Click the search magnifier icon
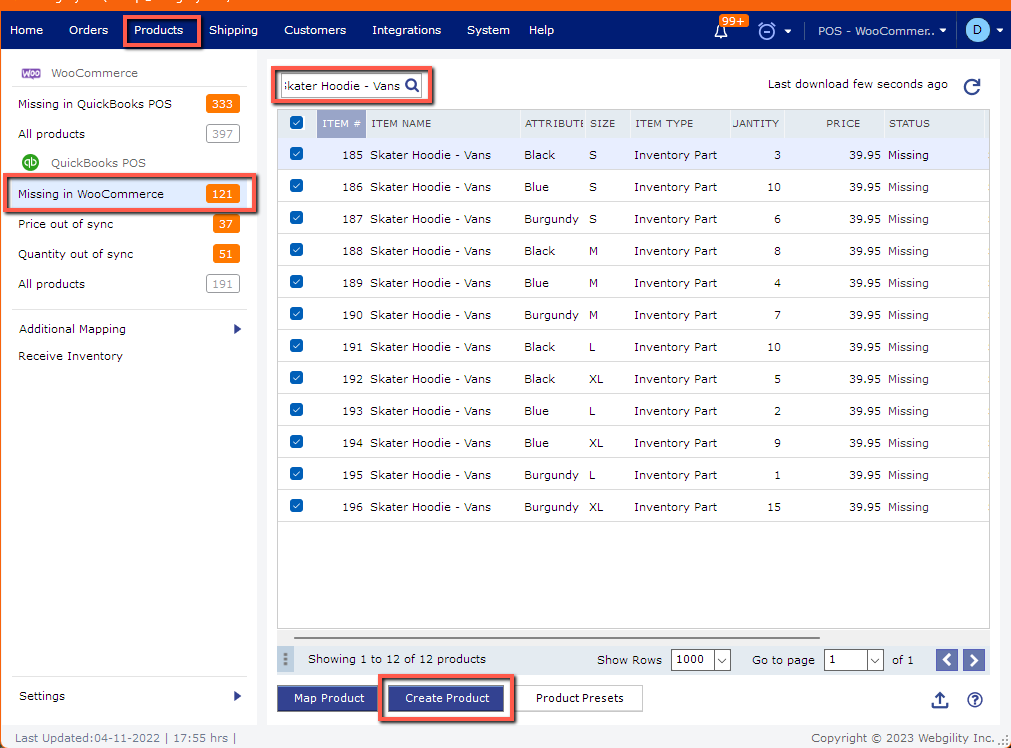This screenshot has width=1011, height=748. [x=412, y=85]
